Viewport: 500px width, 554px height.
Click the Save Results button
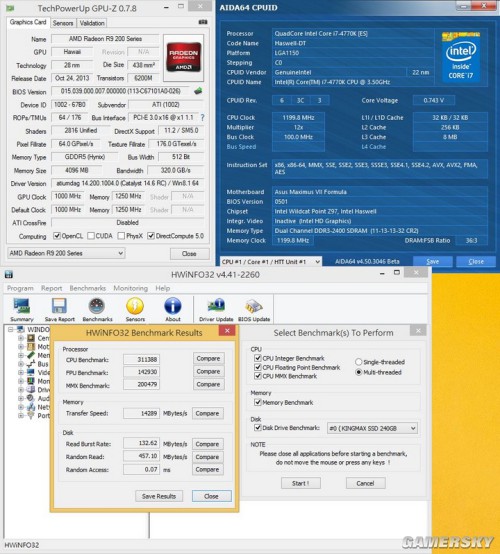(159, 496)
